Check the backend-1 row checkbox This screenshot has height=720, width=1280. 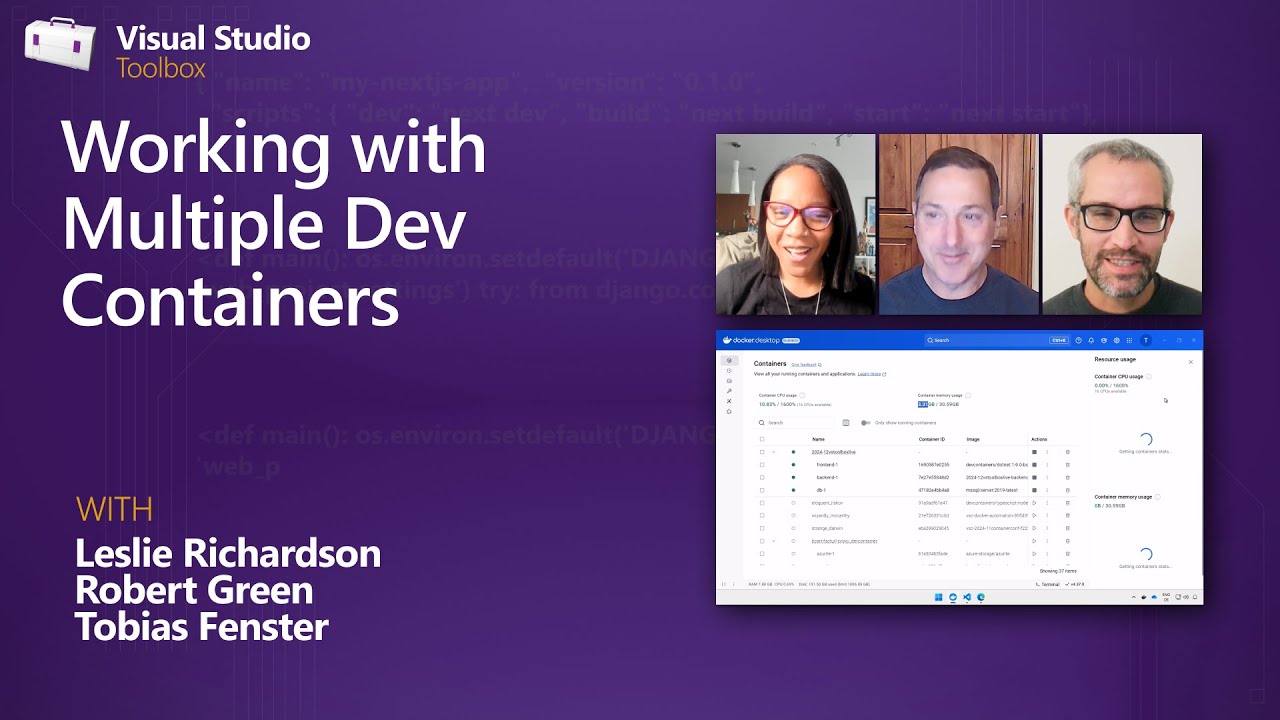(762, 477)
